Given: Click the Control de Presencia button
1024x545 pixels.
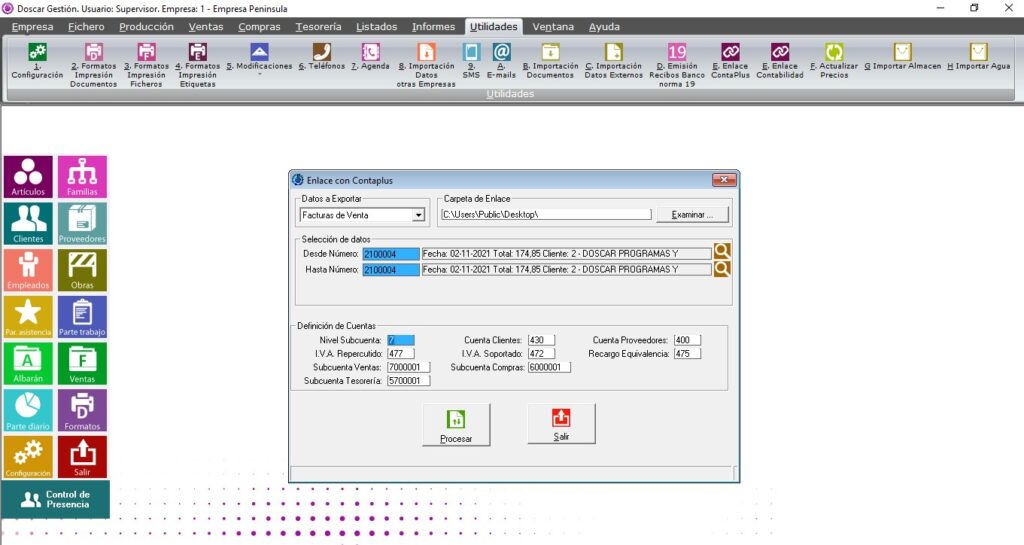Looking at the screenshot, I should click(55, 499).
